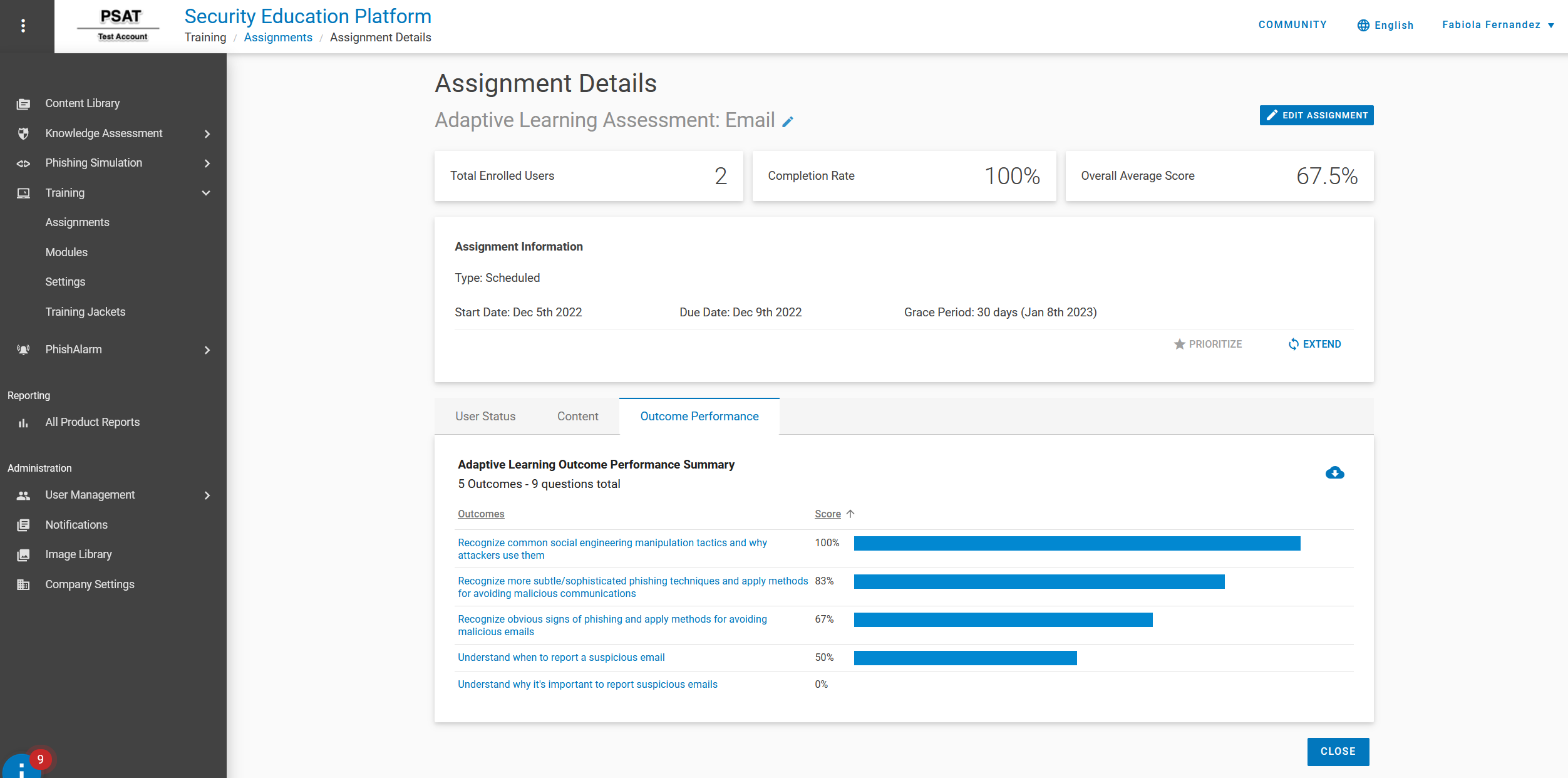Click the Phishing Simulation sidebar arrow icon
The width and height of the screenshot is (1568, 778).
point(208,162)
